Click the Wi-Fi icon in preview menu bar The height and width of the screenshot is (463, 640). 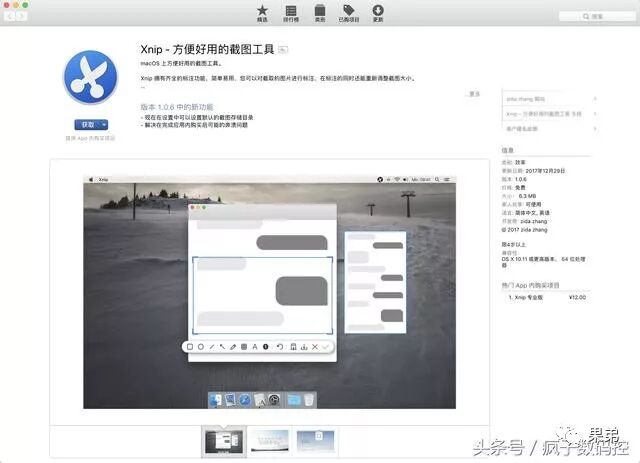[397, 179]
